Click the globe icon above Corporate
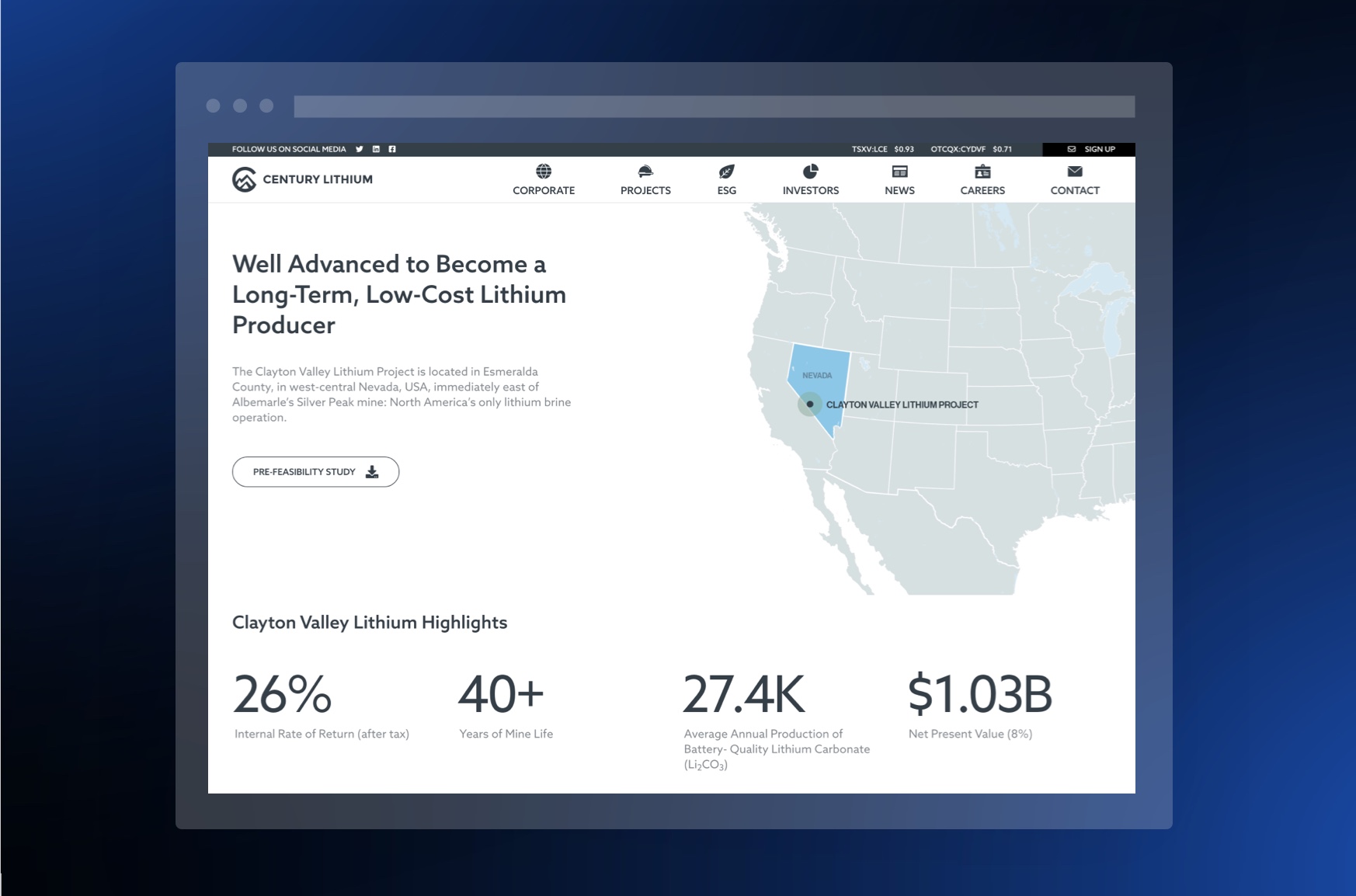 pyautogui.click(x=544, y=171)
